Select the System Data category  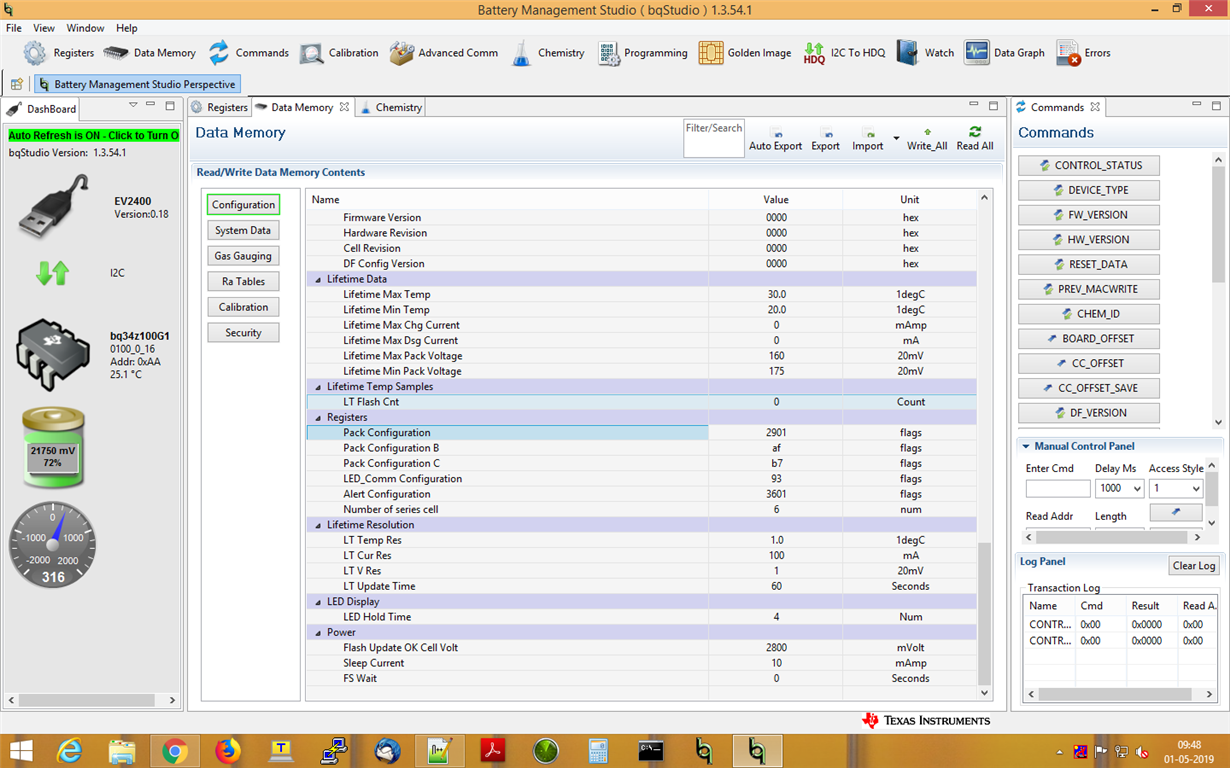pyautogui.click(x=243, y=230)
